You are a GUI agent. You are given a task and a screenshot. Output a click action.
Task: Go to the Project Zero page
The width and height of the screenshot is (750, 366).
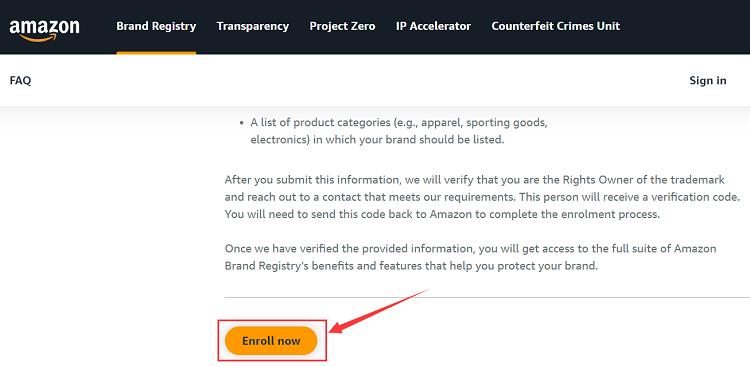click(x=342, y=26)
